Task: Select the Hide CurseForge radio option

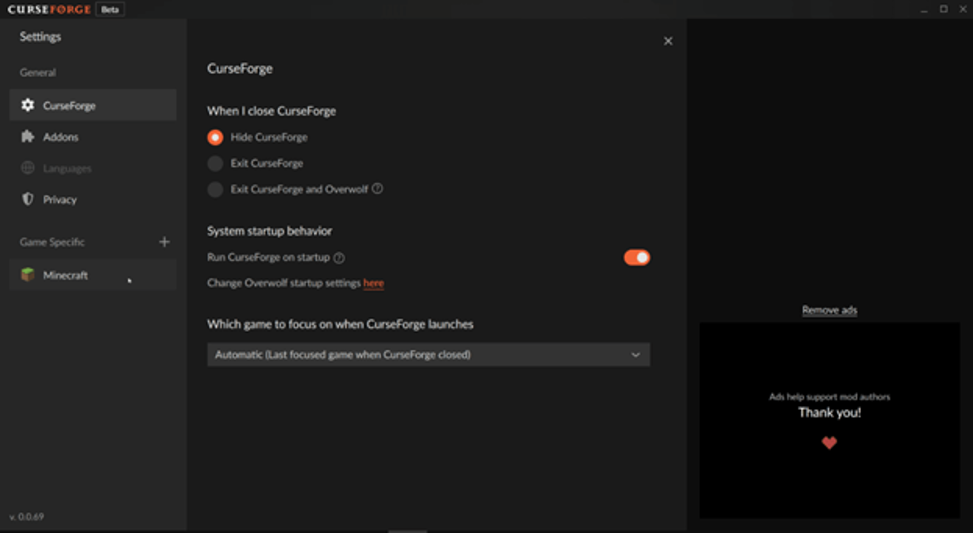Action: (215, 137)
